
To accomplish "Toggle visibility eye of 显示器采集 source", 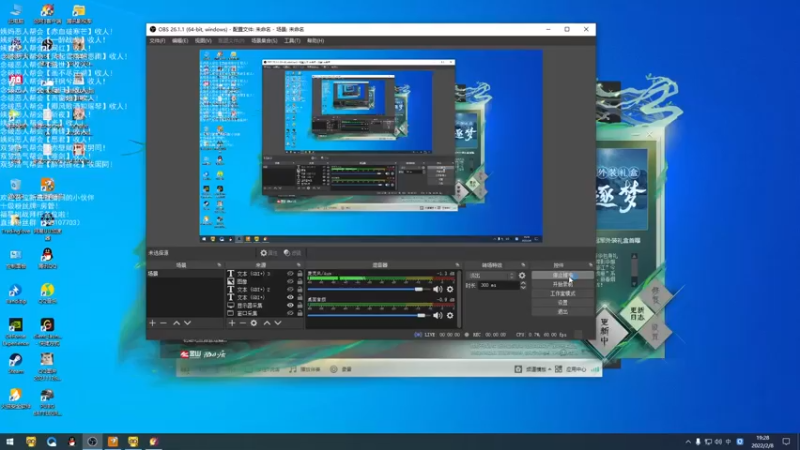I will pyautogui.click(x=290, y=306).
